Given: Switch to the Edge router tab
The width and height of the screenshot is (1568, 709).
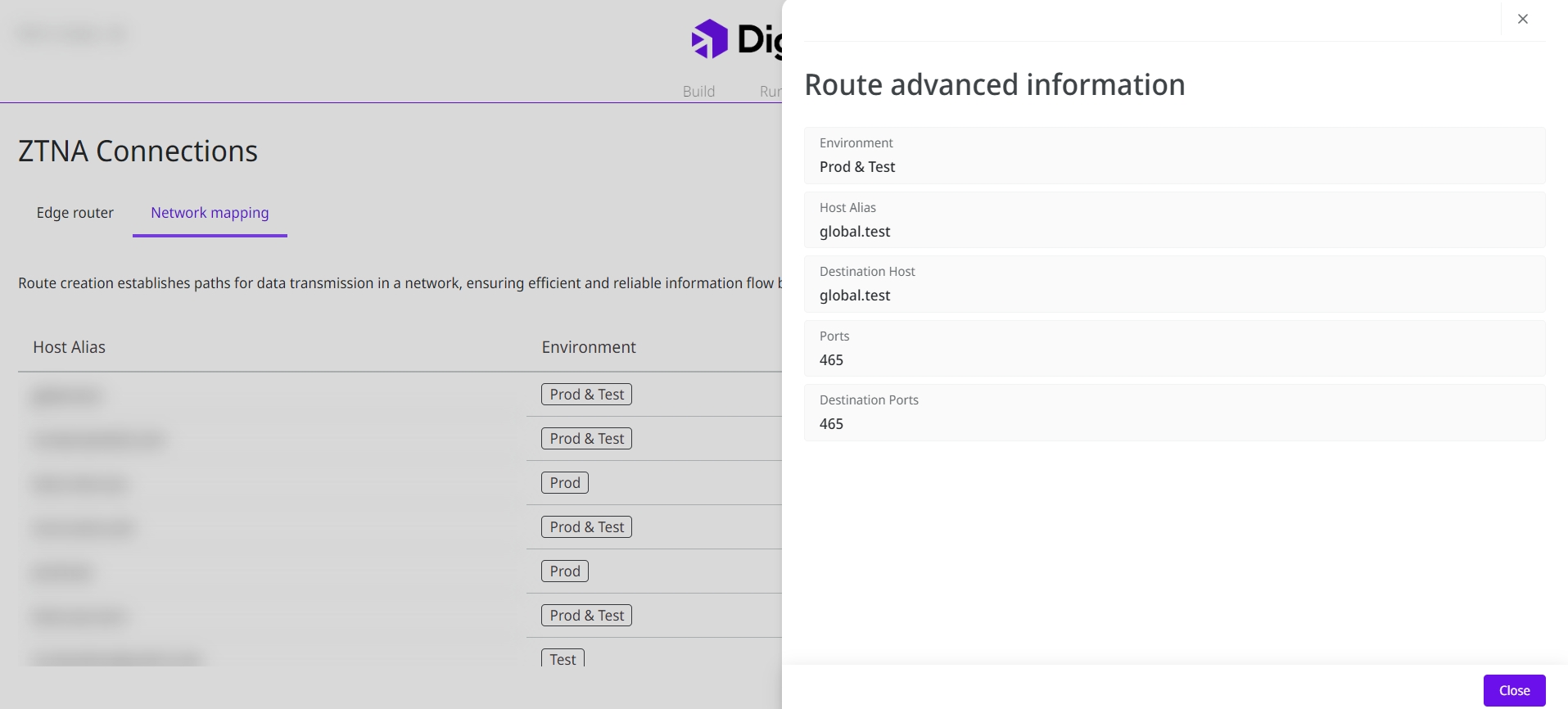Looking at the screenshot, I should click(75, 213).
